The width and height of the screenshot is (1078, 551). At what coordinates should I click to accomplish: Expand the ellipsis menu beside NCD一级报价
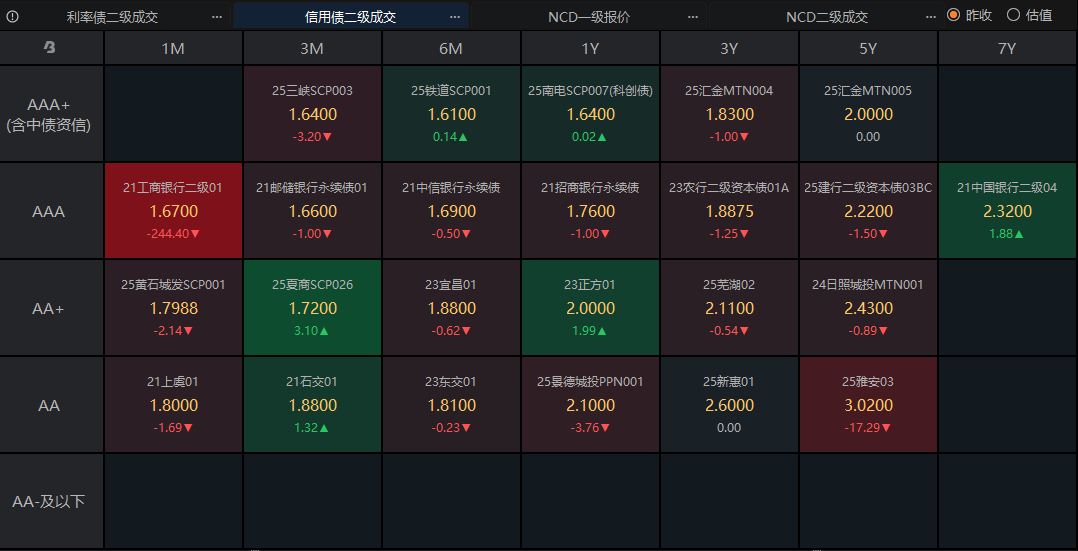click(x=693, y=17)
